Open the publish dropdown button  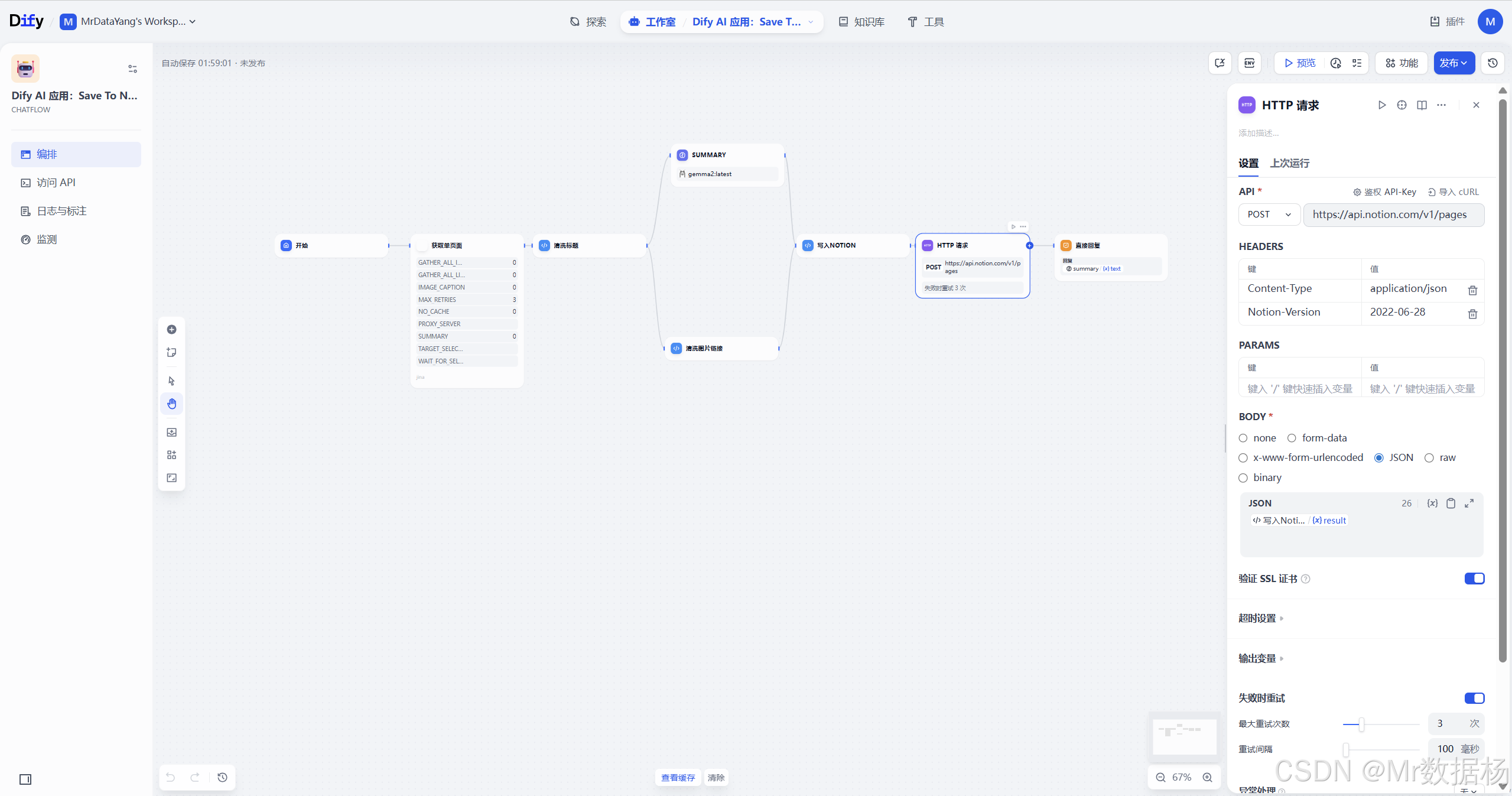(1454, 63)
